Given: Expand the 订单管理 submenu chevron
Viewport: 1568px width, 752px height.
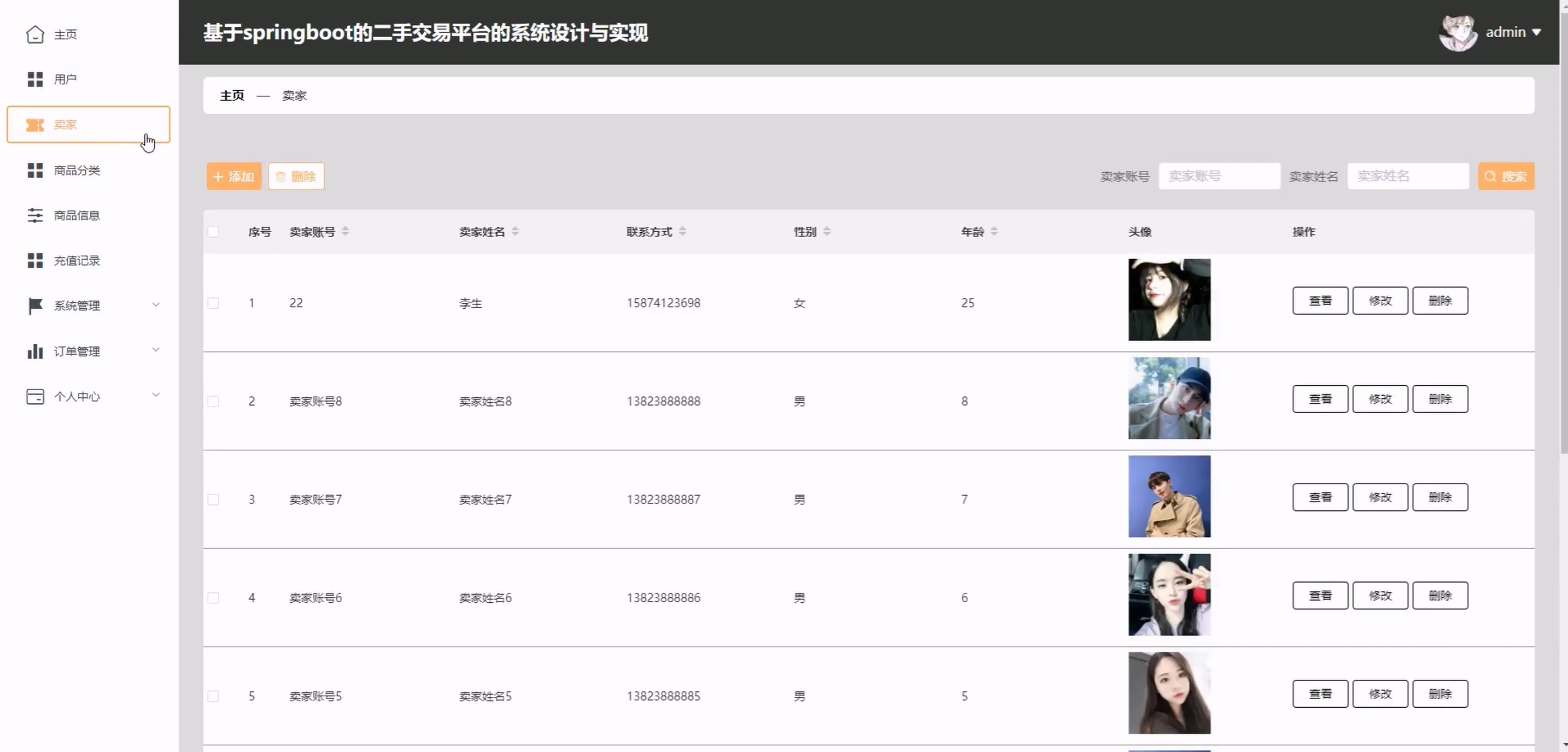Looking at the screenshot, I should point(156,350).
